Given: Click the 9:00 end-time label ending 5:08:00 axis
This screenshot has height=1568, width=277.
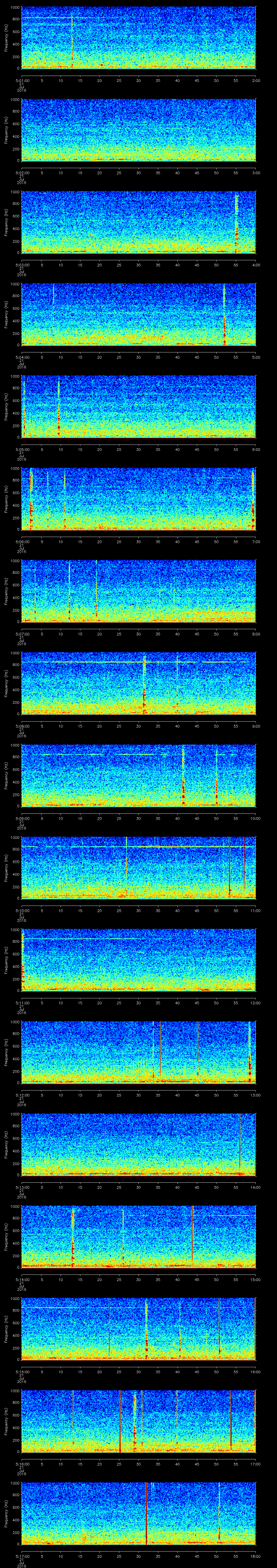Looking at the screenshot, I should [256, 726].
